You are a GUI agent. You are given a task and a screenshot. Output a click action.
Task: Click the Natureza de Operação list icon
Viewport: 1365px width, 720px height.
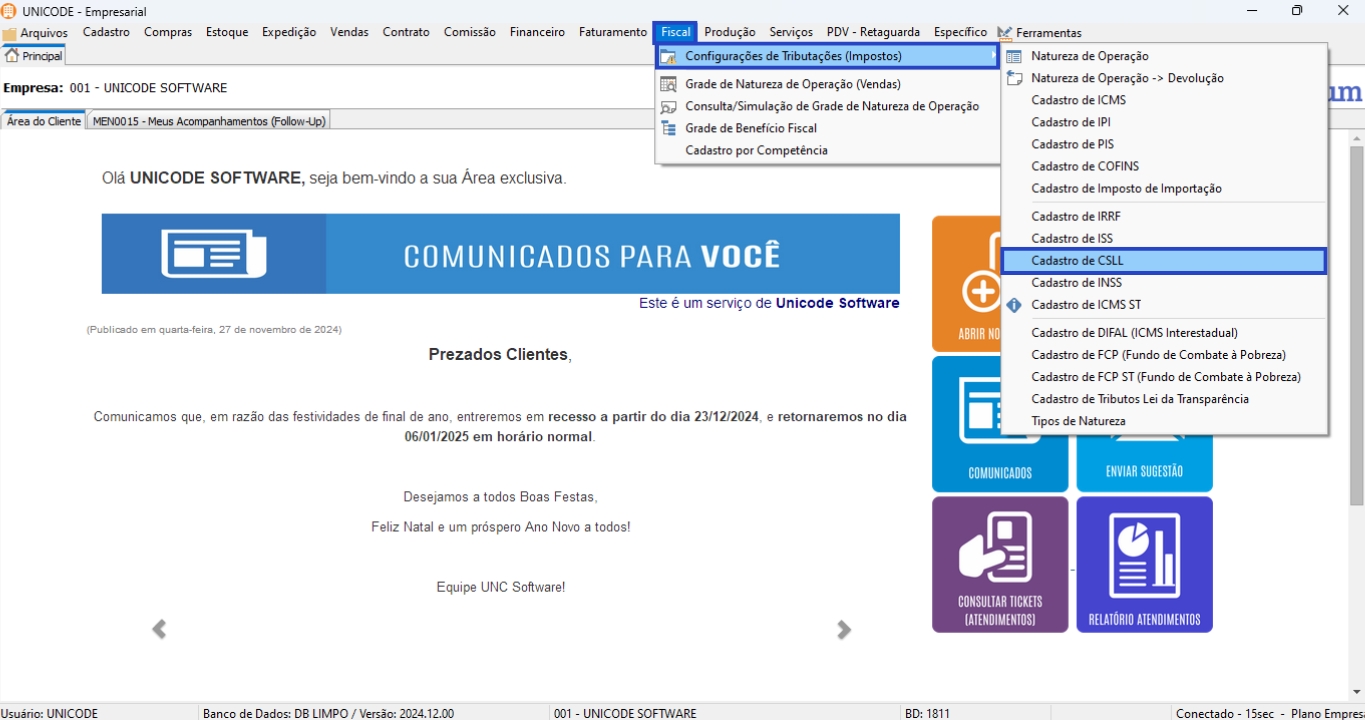click(x=1014, y=56)
